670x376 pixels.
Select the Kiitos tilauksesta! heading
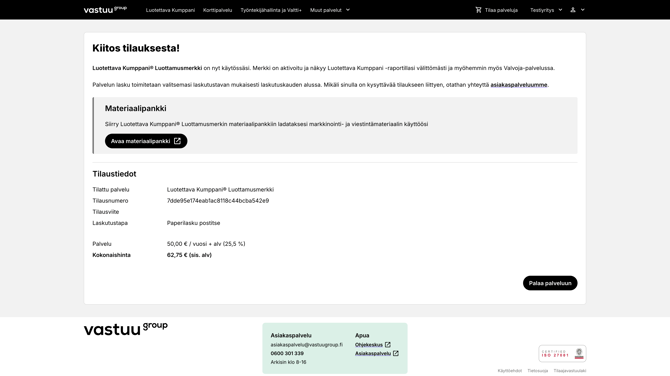click(x=136, y=48)
